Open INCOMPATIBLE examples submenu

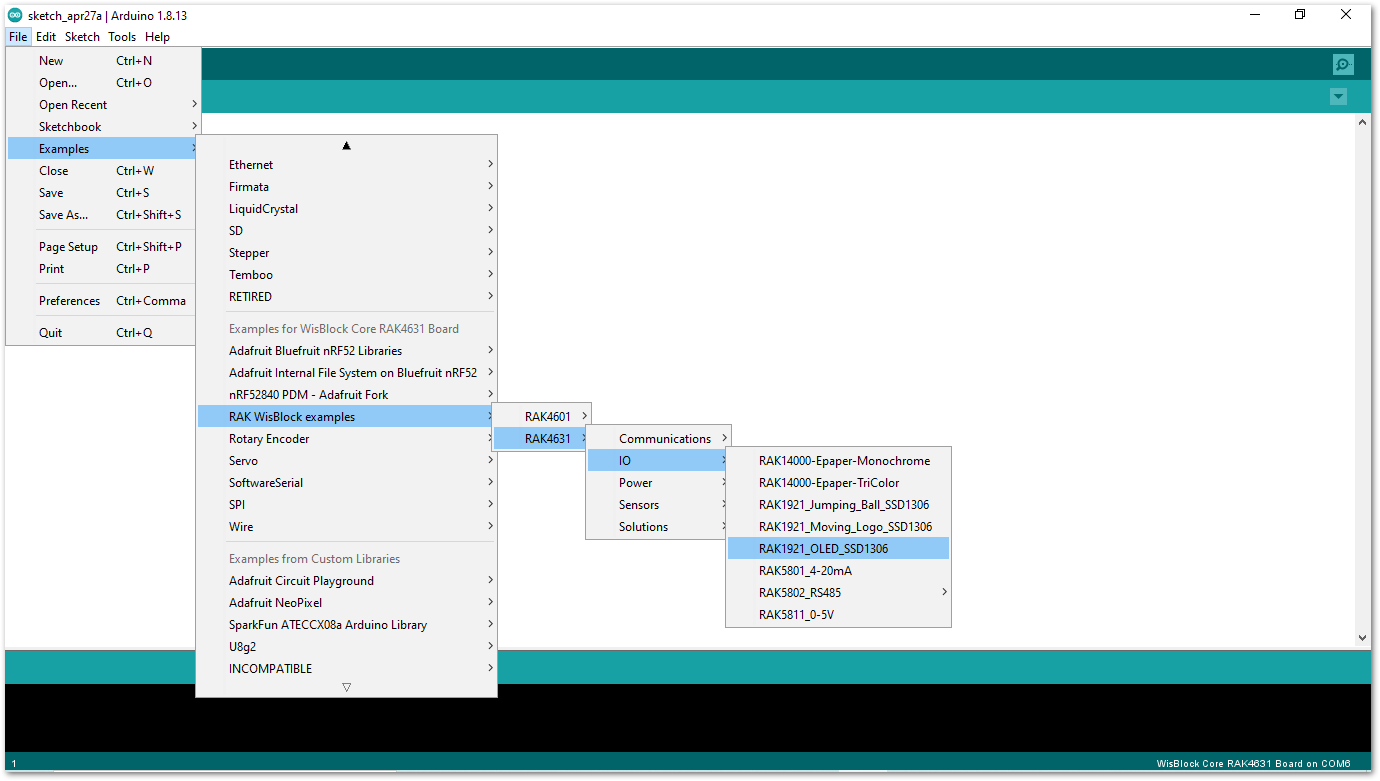pyautogui.click(x=346, y=669)
